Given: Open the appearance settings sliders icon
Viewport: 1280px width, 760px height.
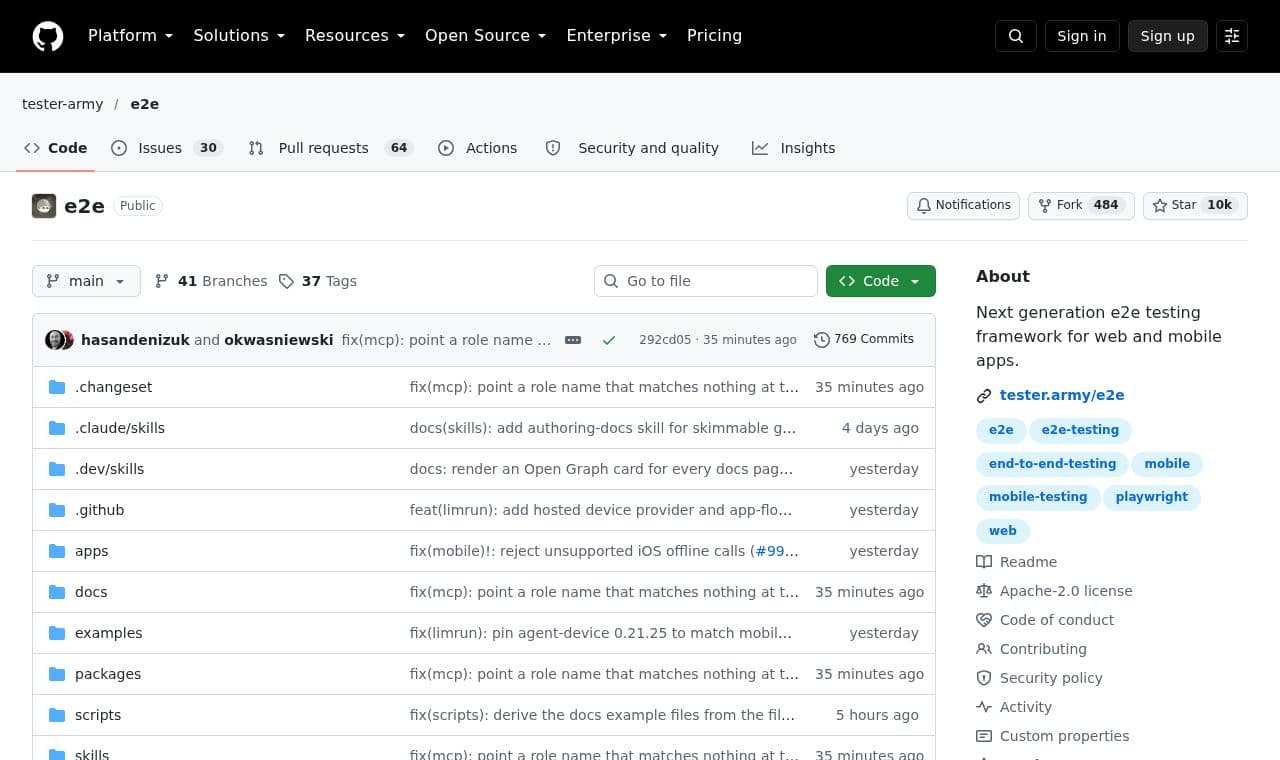Looking at the screenshot, I should [x=1232, y=36].
